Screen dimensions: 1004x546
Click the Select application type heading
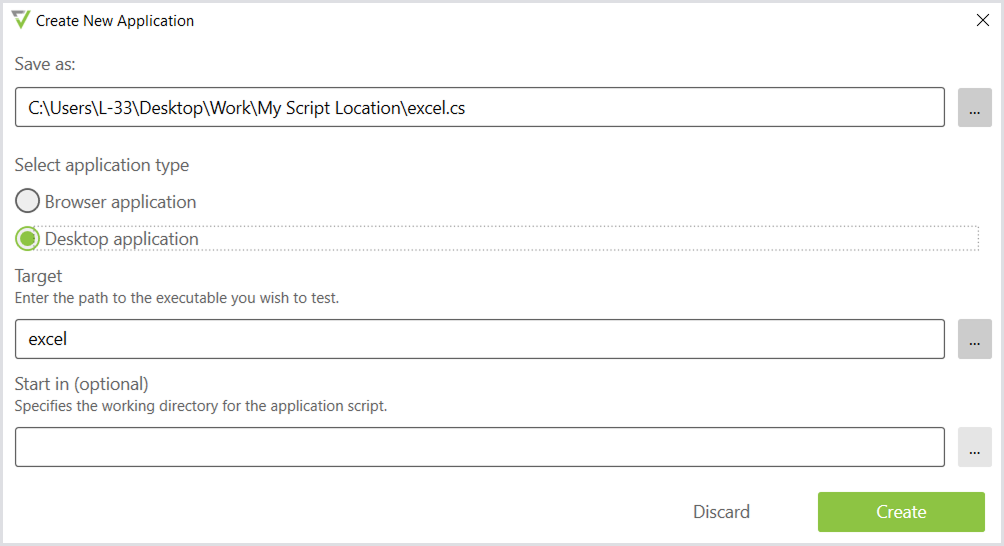click(102, 165)
